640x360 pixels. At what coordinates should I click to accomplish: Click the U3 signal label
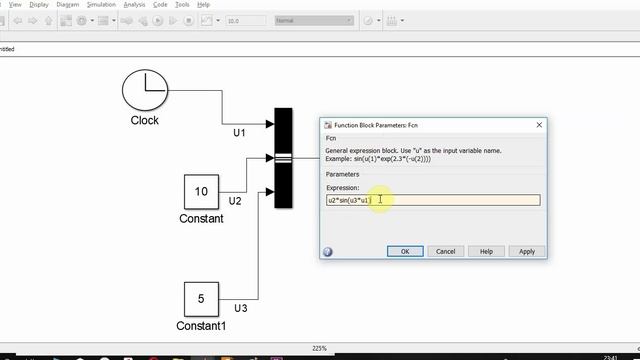click(x=241, y=308)
